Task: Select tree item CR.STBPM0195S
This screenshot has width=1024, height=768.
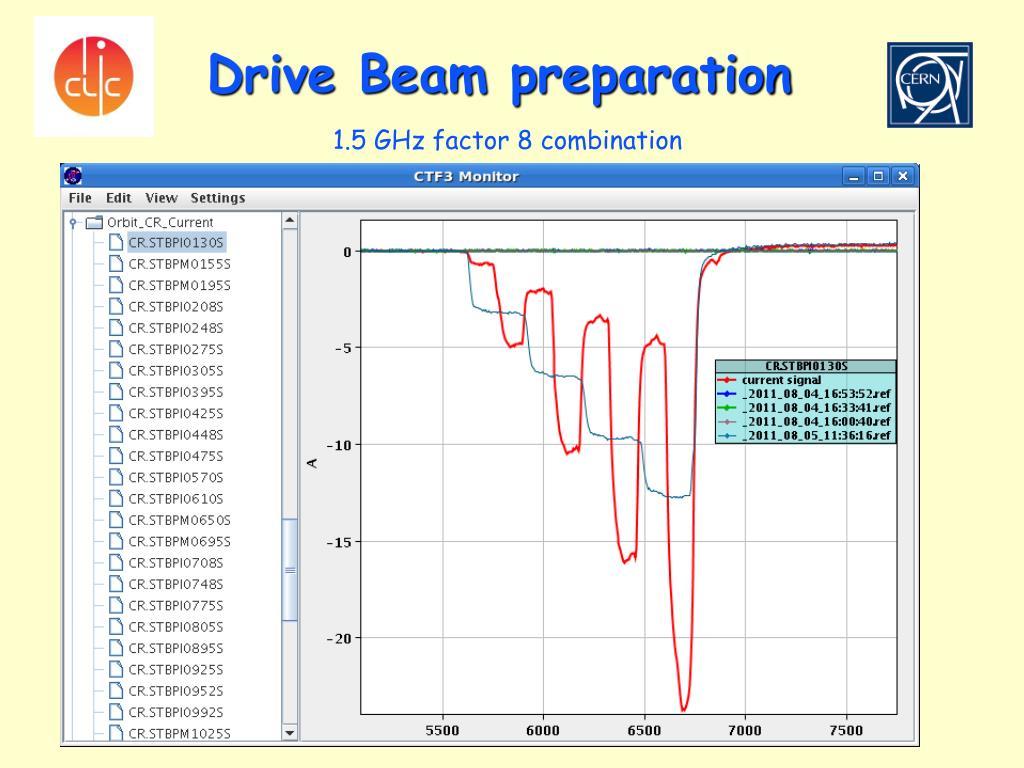Action: pos(179,285)
